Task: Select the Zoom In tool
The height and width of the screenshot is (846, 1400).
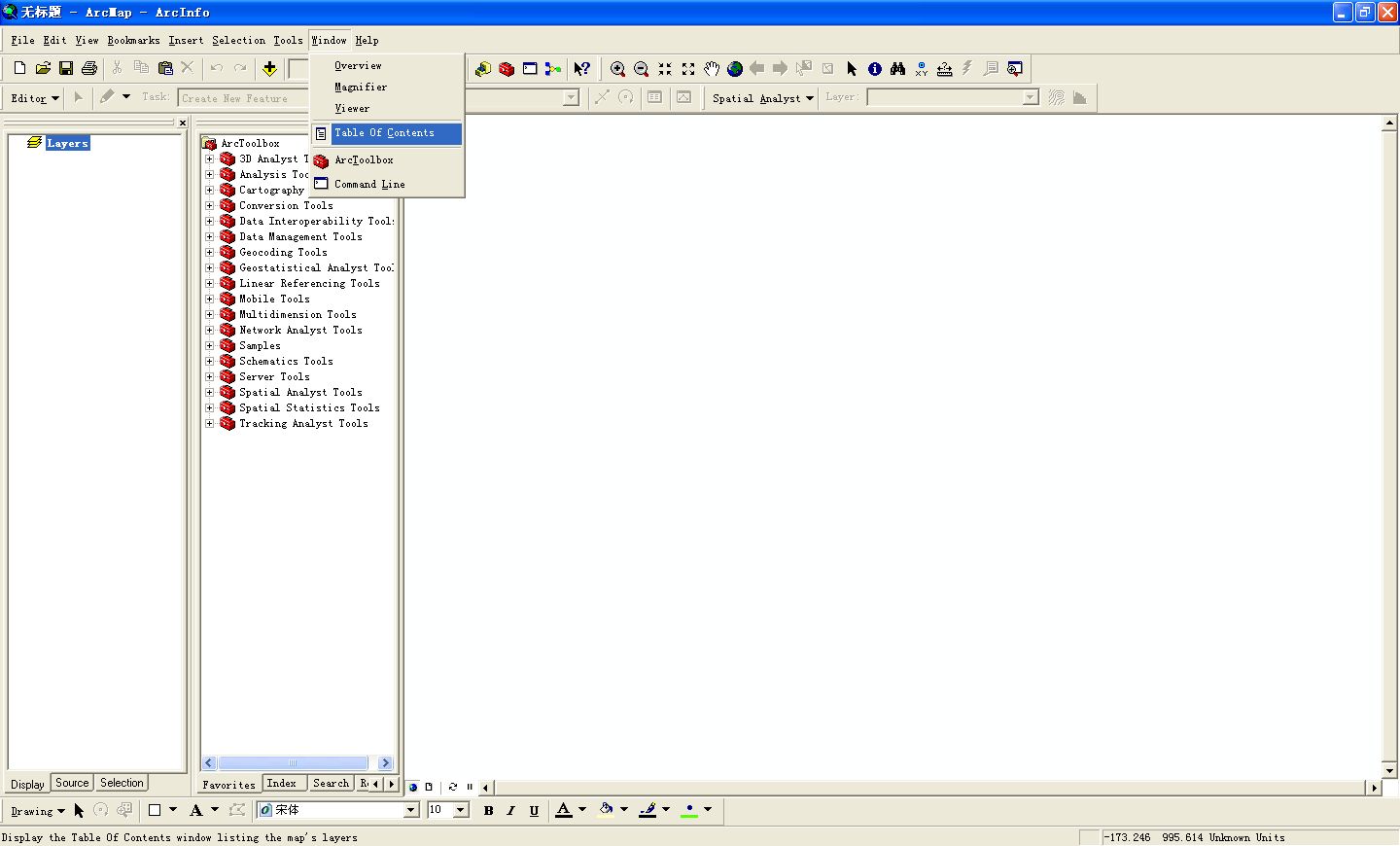Action: [617, 68]
